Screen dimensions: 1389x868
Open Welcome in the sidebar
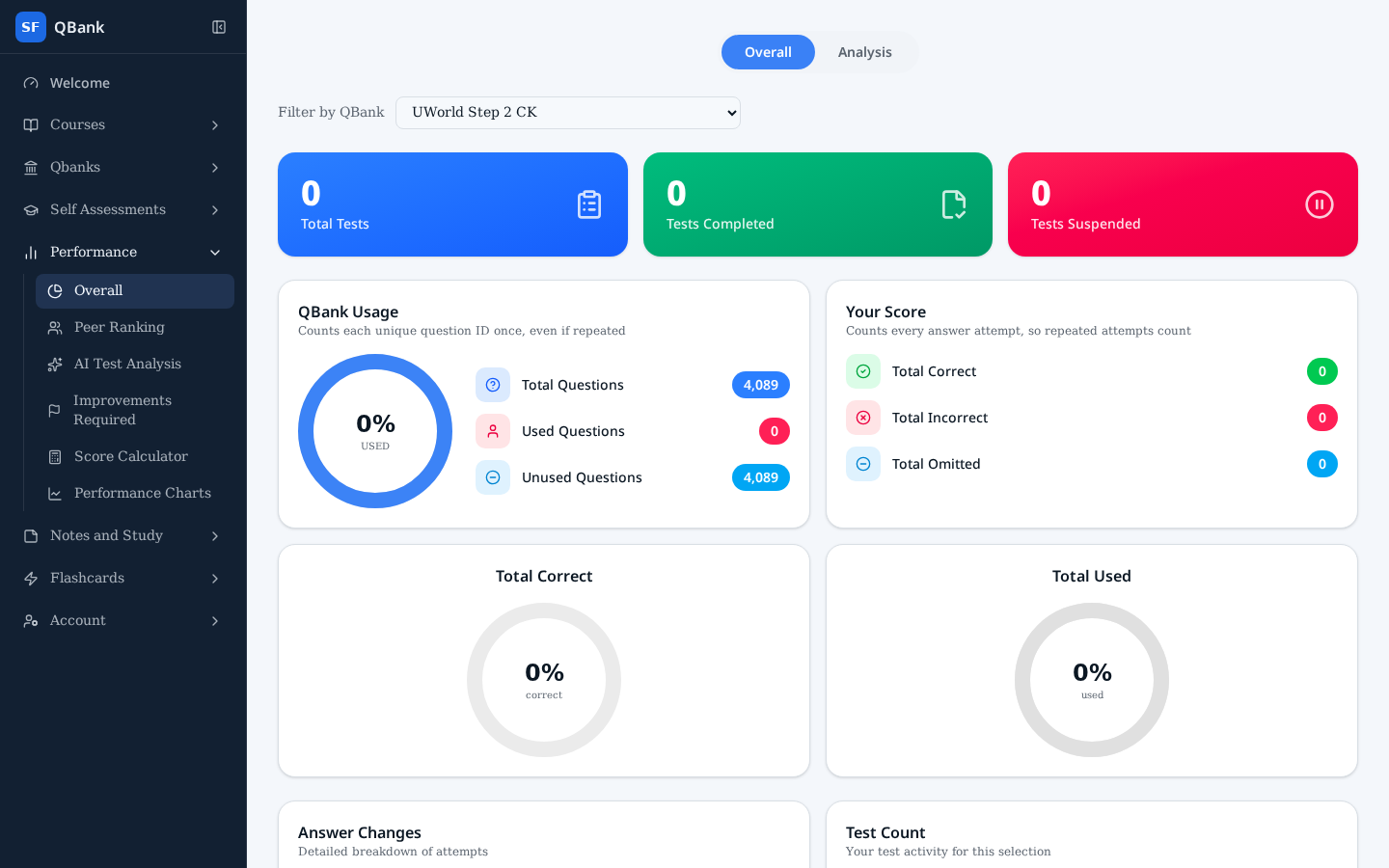[x=123, y=83]
